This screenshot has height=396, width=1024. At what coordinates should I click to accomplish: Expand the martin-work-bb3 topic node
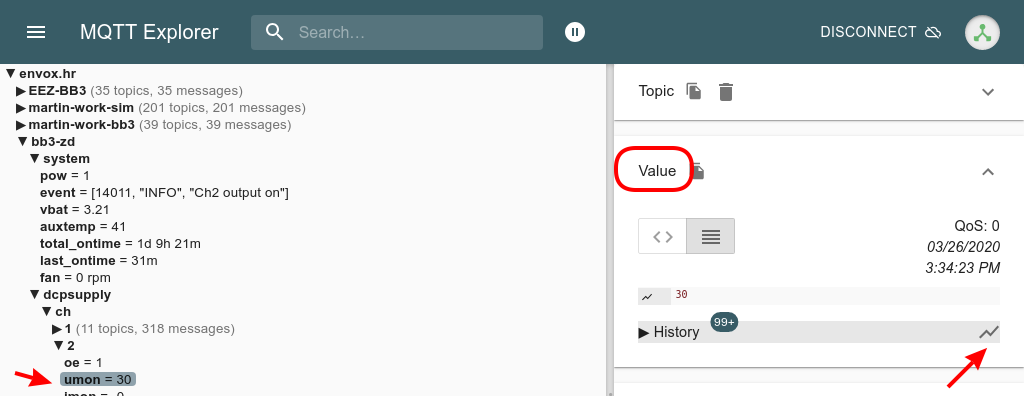22,124
